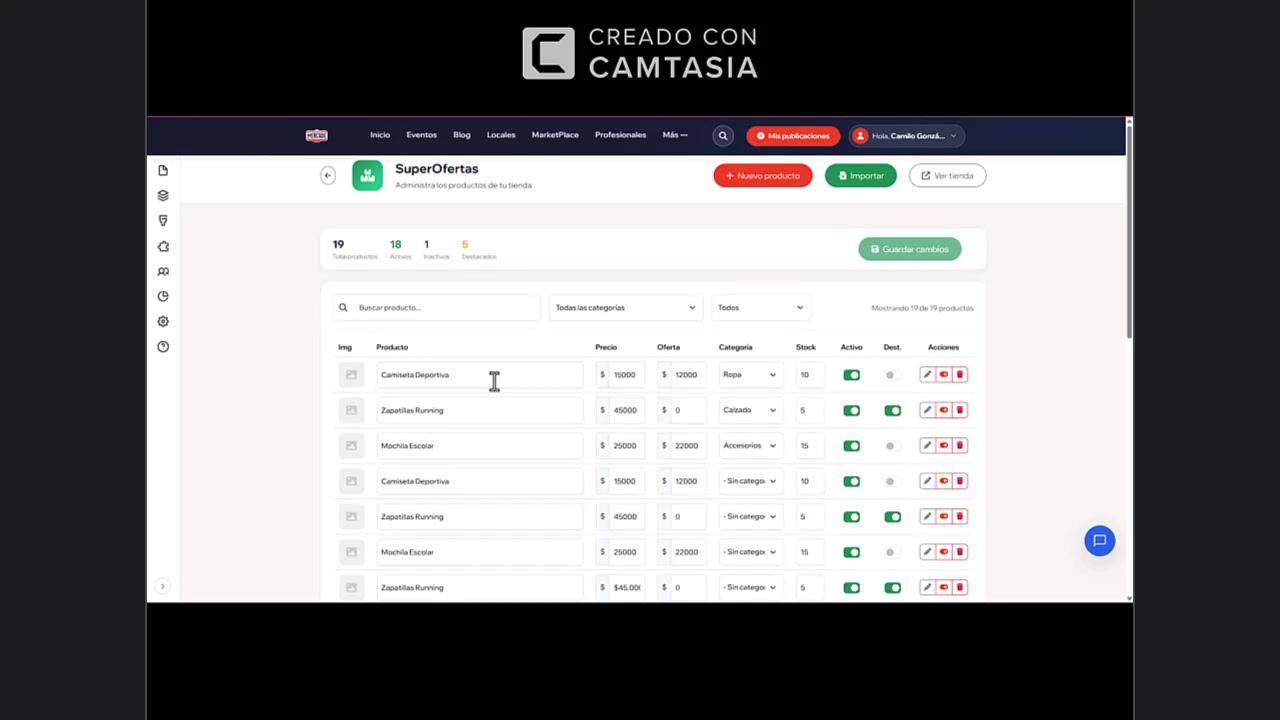The width and height of the screenshot is (1280, 720).
Task: Delete the Accesorios product with the trash icon
Action: pyautogui.click(x=959, y=446)
